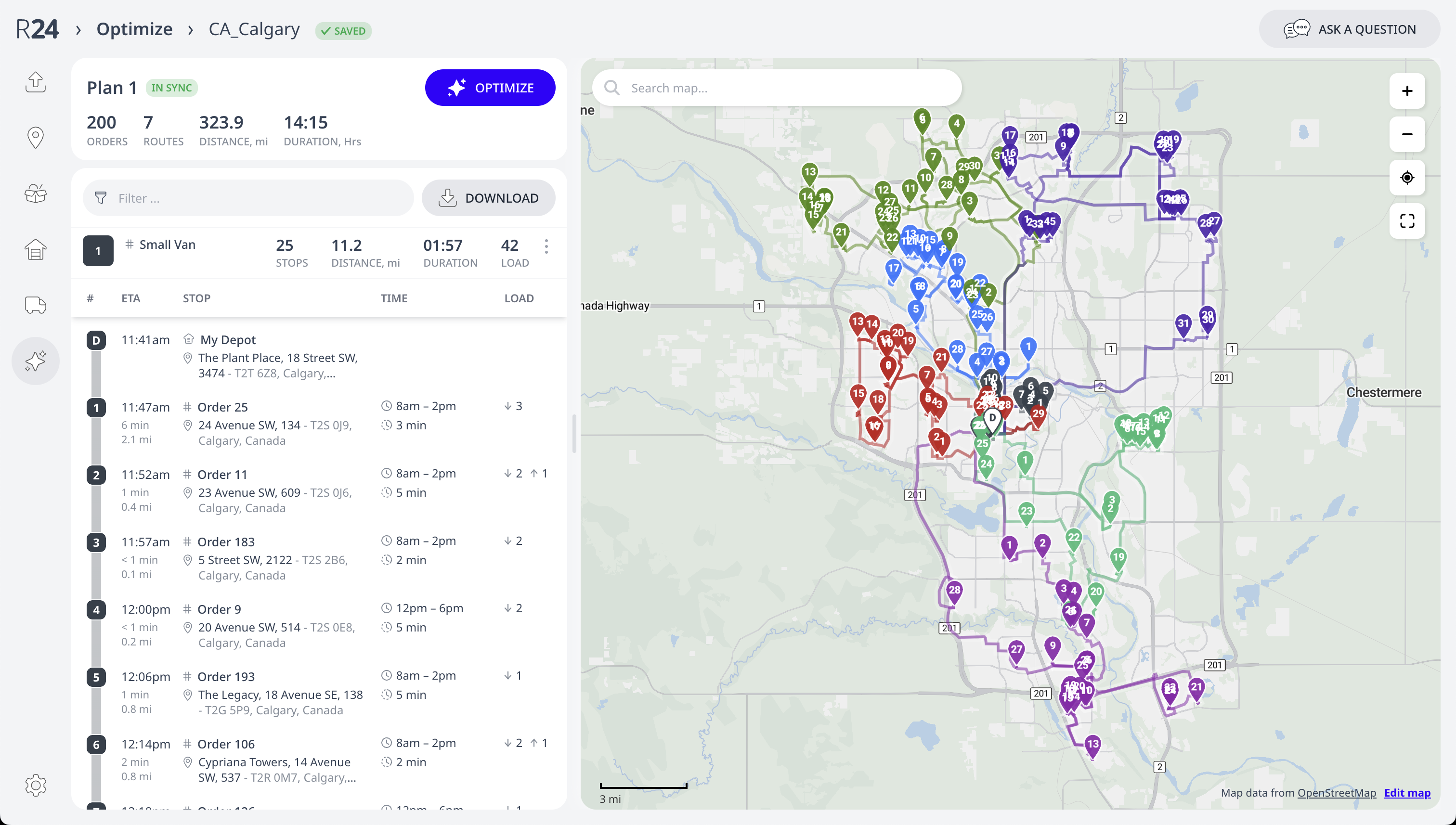Zoom in on the map
The image size is (1456, 825).
[x=1407, y=90]
